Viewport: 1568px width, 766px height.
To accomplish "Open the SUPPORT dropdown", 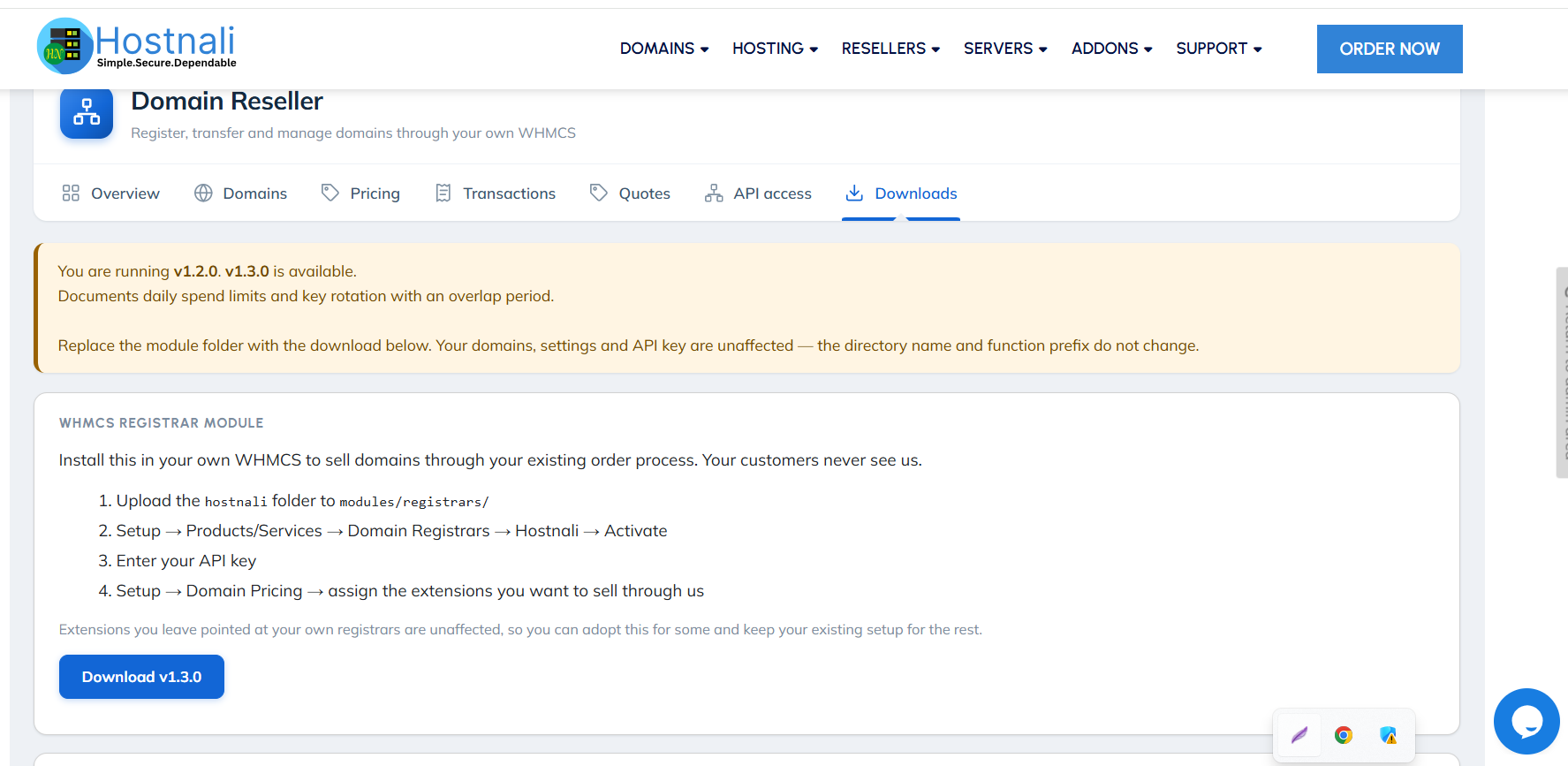I will point(1219,49).
